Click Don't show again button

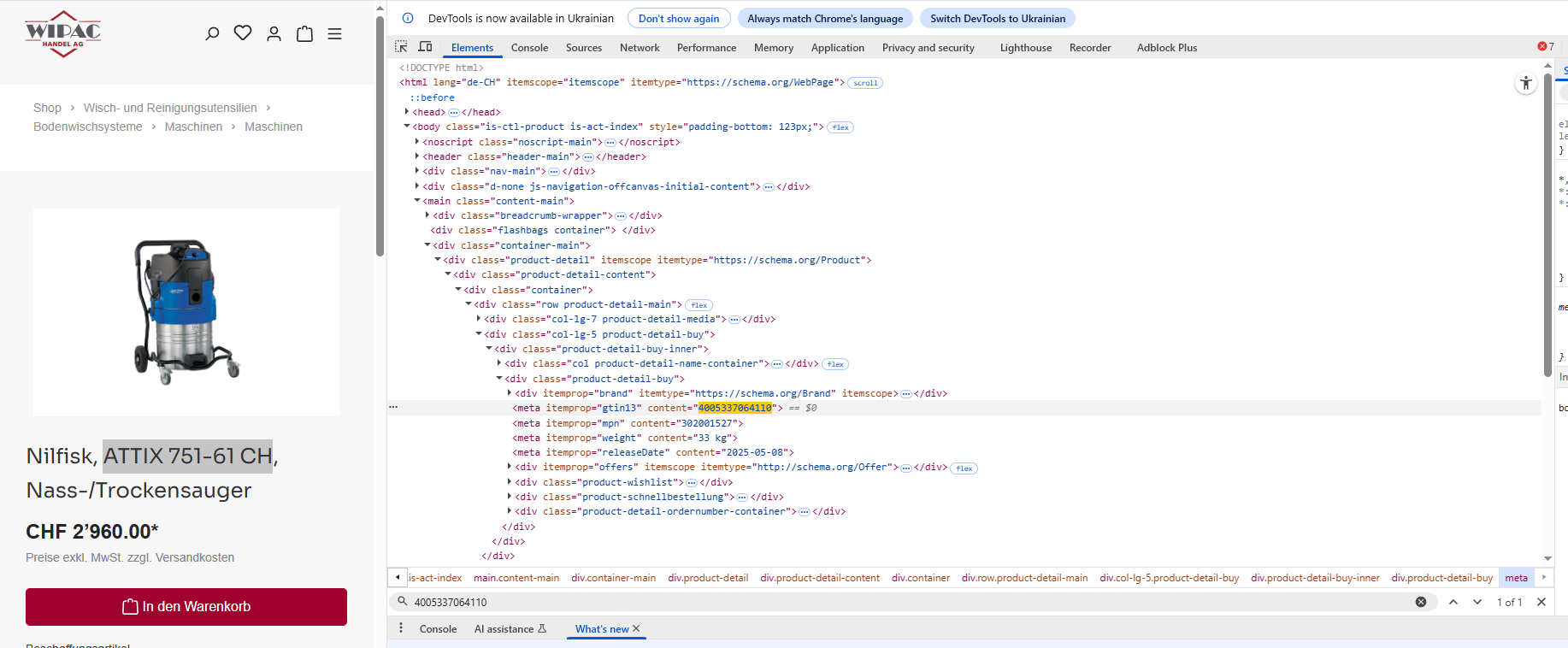point(679,18)
